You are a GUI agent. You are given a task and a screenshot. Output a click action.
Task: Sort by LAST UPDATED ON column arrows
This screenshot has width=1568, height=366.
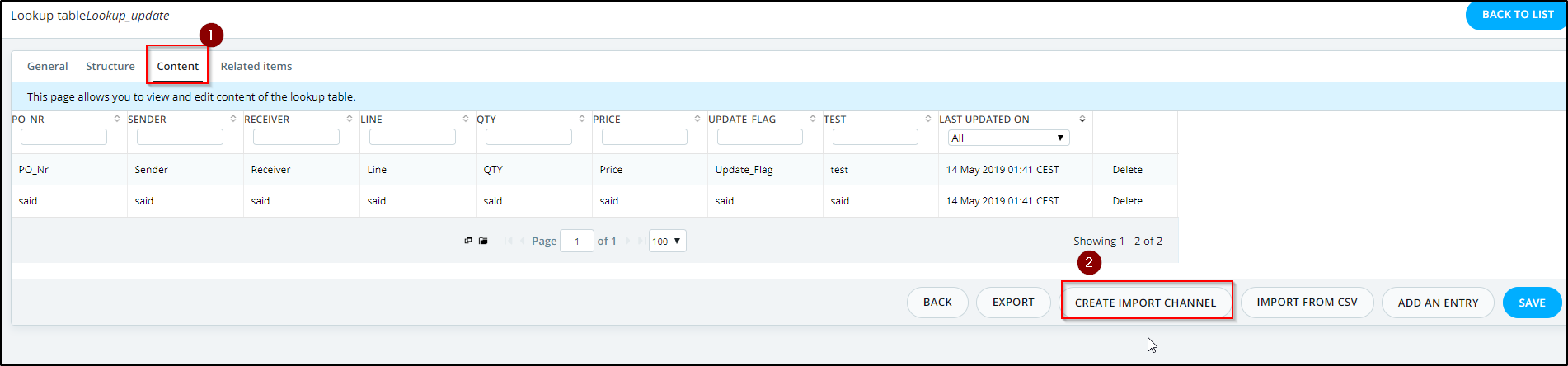[x=1082, y=119]
